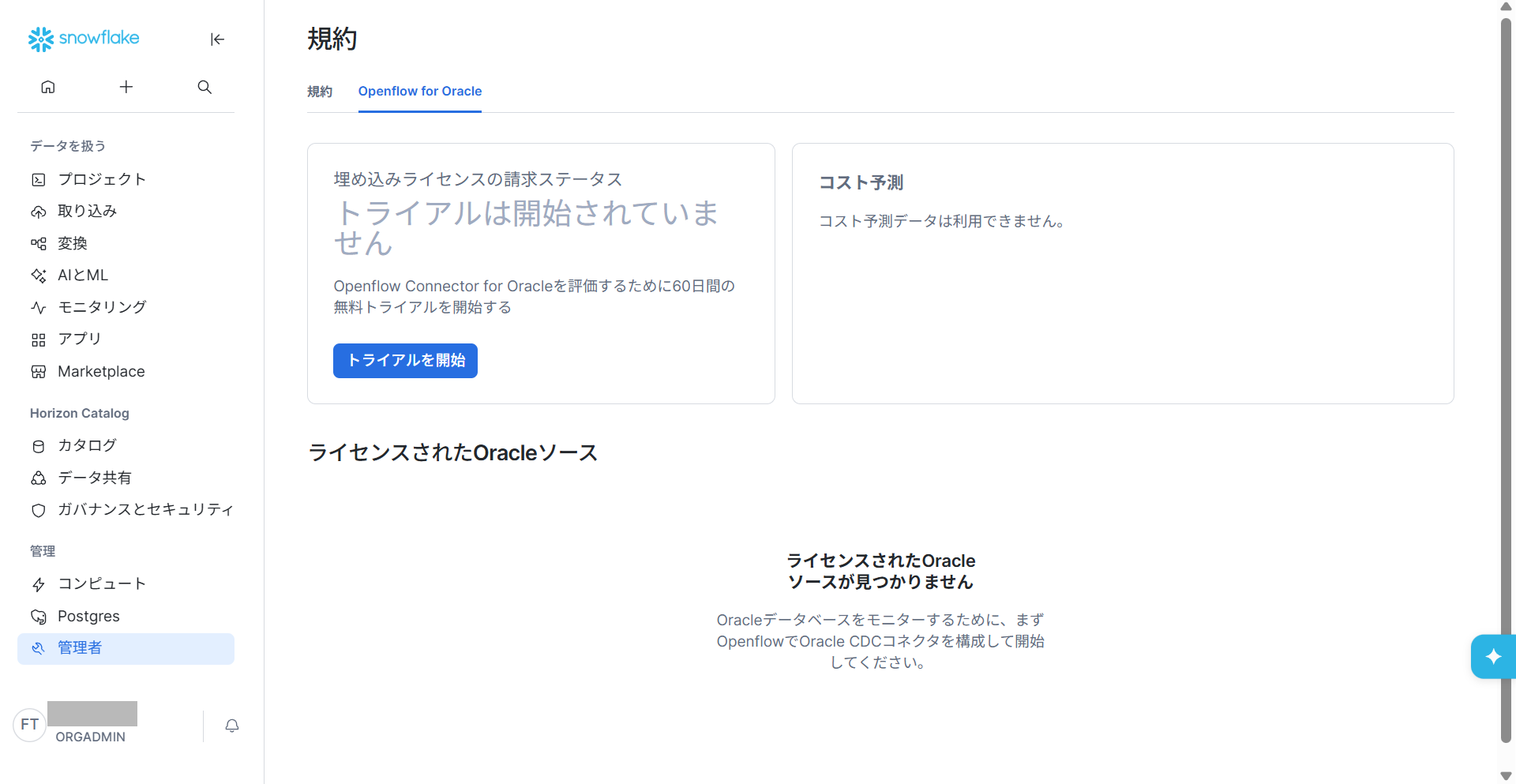
Task: Click the データ共有 icon
Action: (x=39, y=478)
